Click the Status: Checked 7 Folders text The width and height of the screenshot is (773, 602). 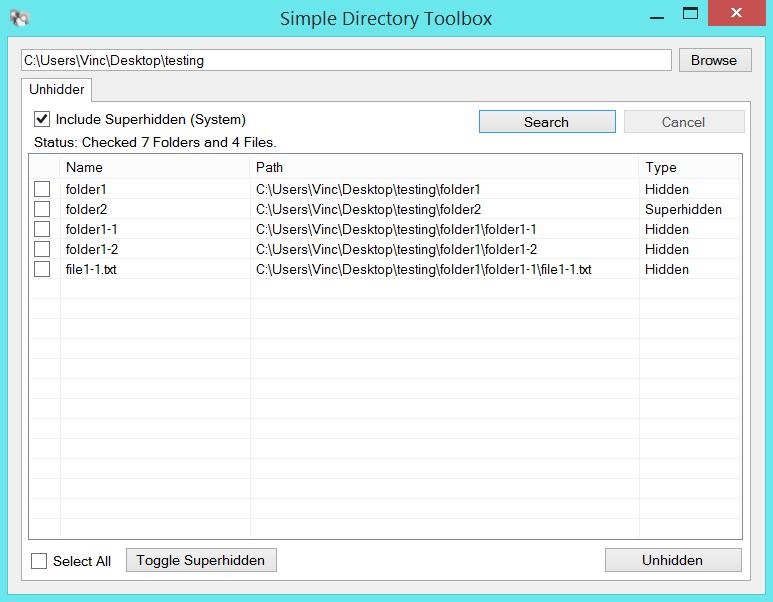(x=155, y=142)
